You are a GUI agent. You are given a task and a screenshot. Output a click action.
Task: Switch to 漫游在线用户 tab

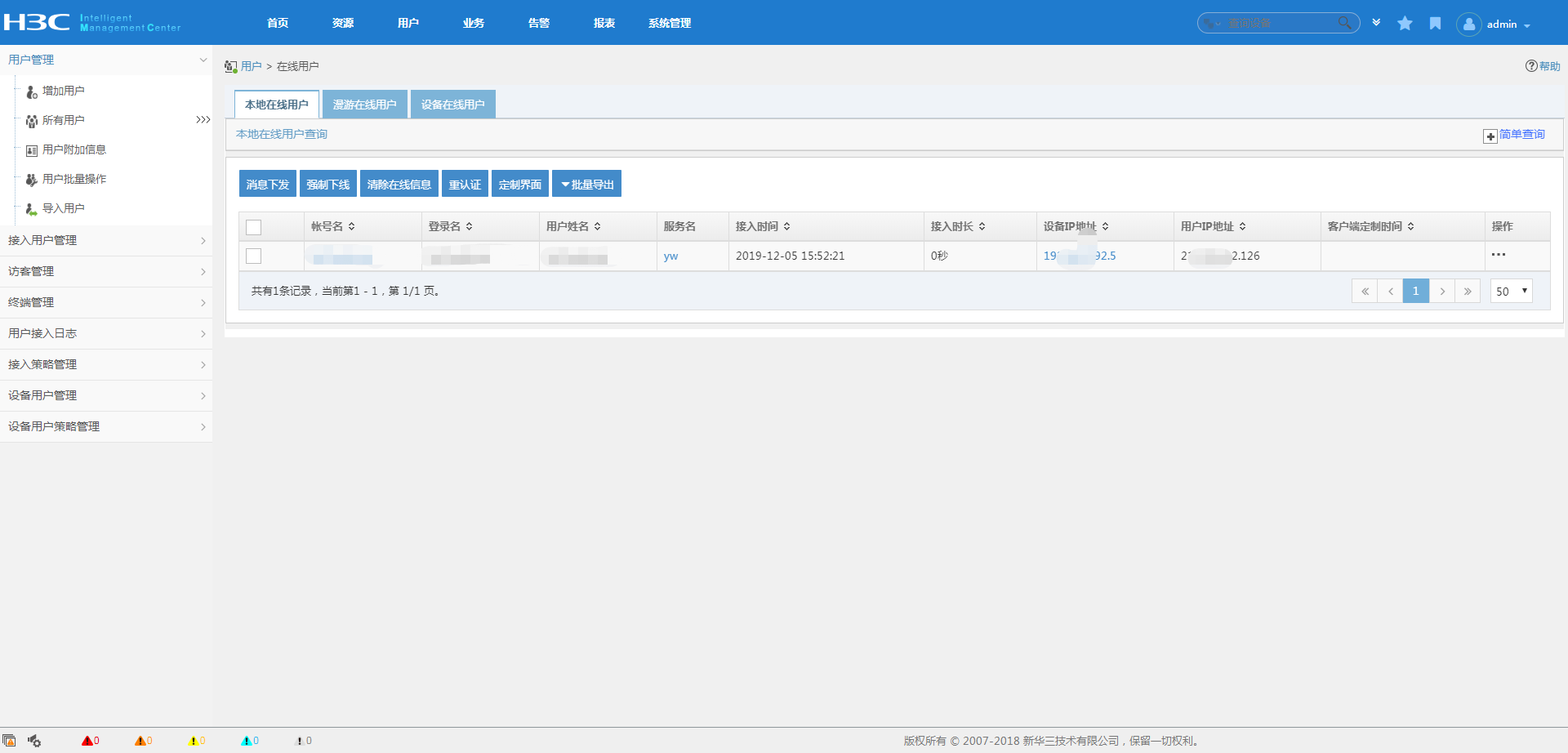365,104
